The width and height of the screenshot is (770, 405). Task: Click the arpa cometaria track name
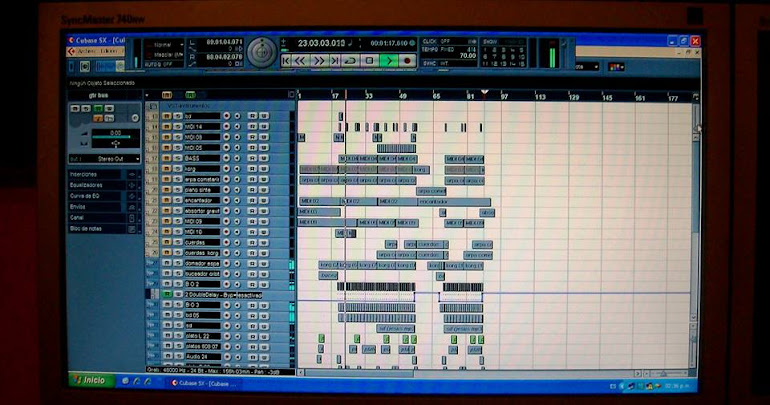click(202, 180)
